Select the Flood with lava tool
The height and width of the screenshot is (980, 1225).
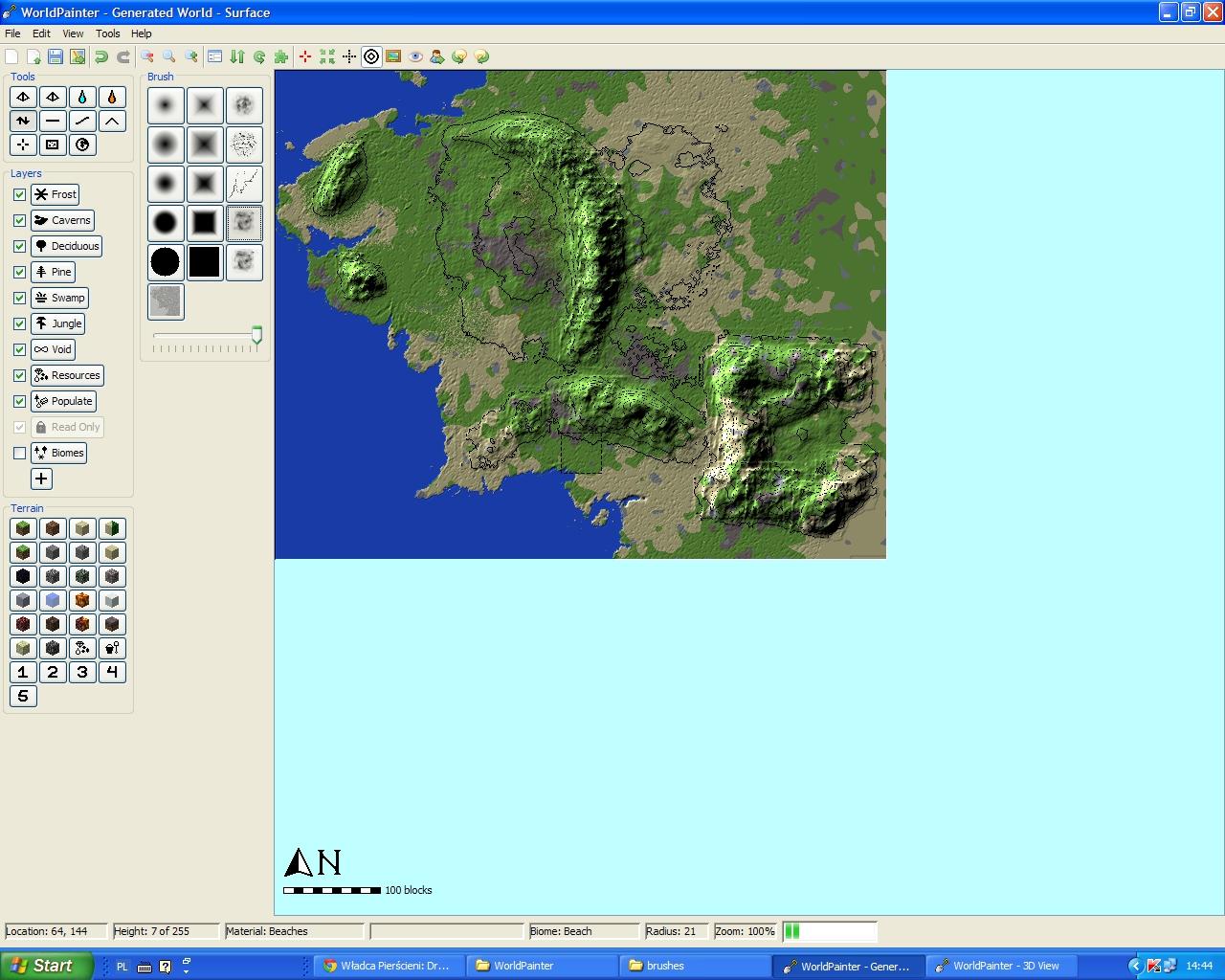tap(112, 97)
